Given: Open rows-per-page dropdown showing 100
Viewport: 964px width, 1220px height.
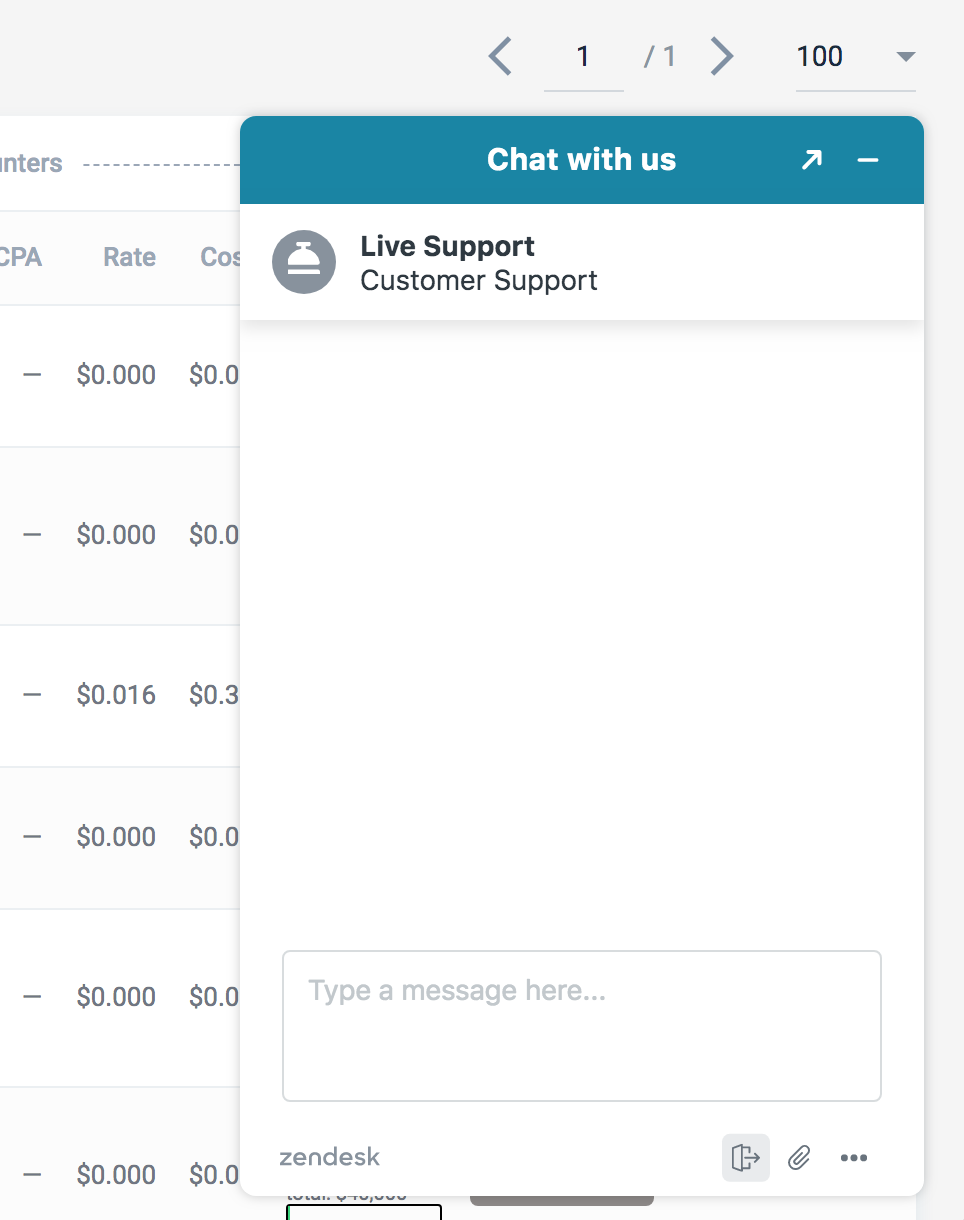Looking at the screenshot, I should (x=856, y=57).
